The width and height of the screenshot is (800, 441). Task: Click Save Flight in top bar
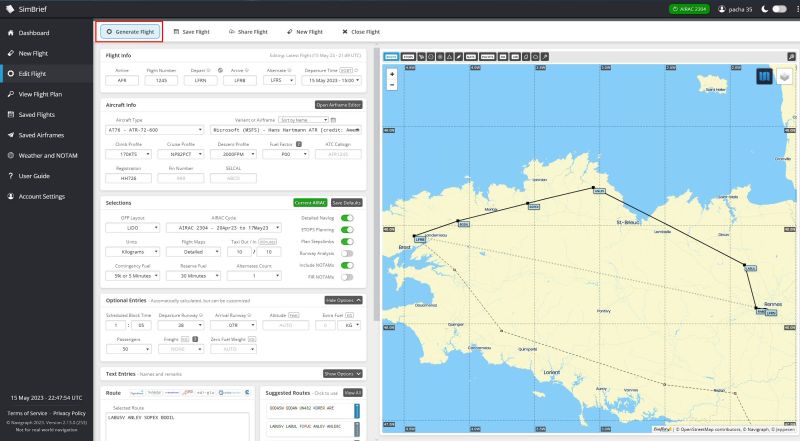[191, 32]
